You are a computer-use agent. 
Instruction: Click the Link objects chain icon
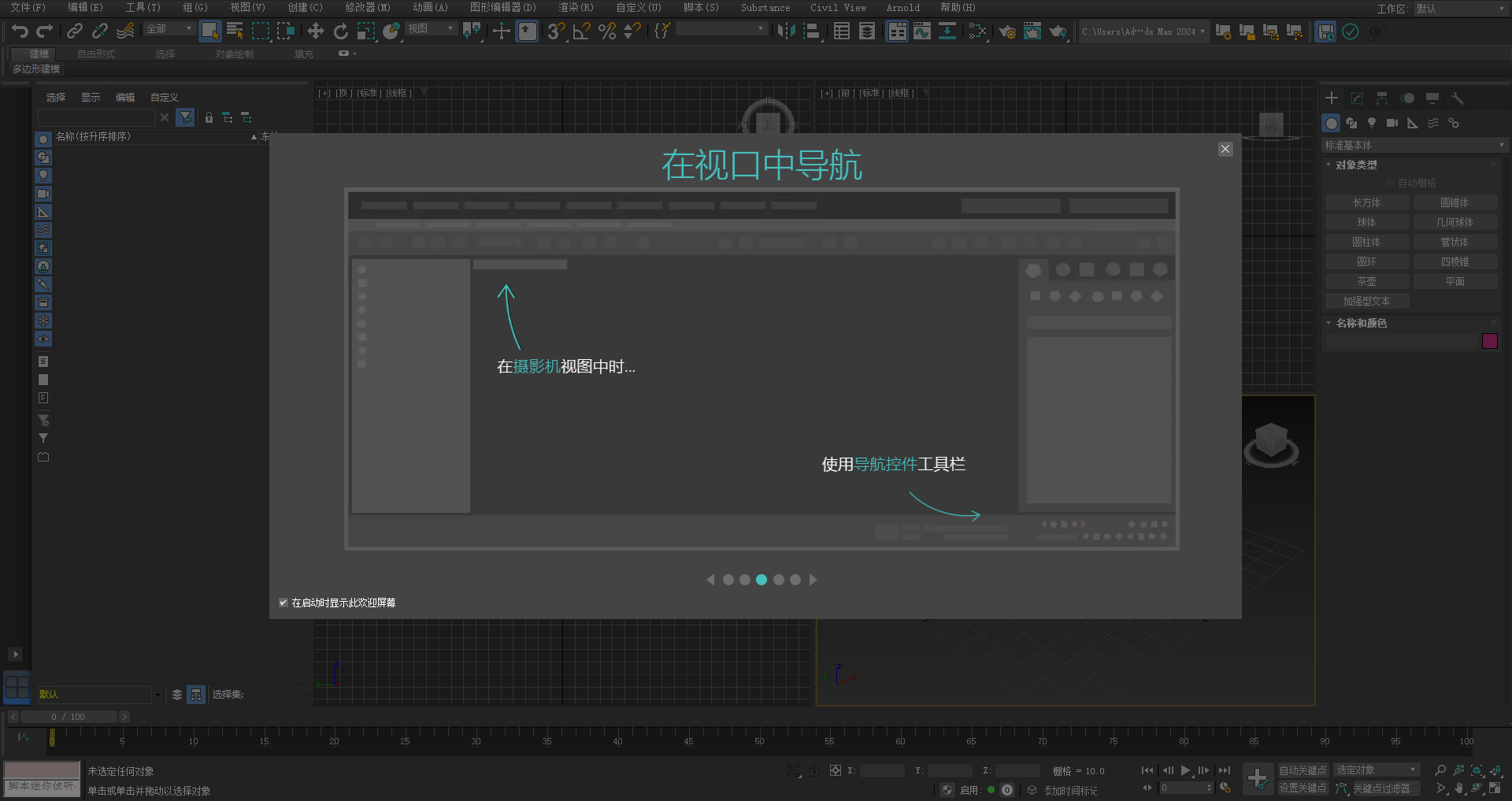coord(74,32)
